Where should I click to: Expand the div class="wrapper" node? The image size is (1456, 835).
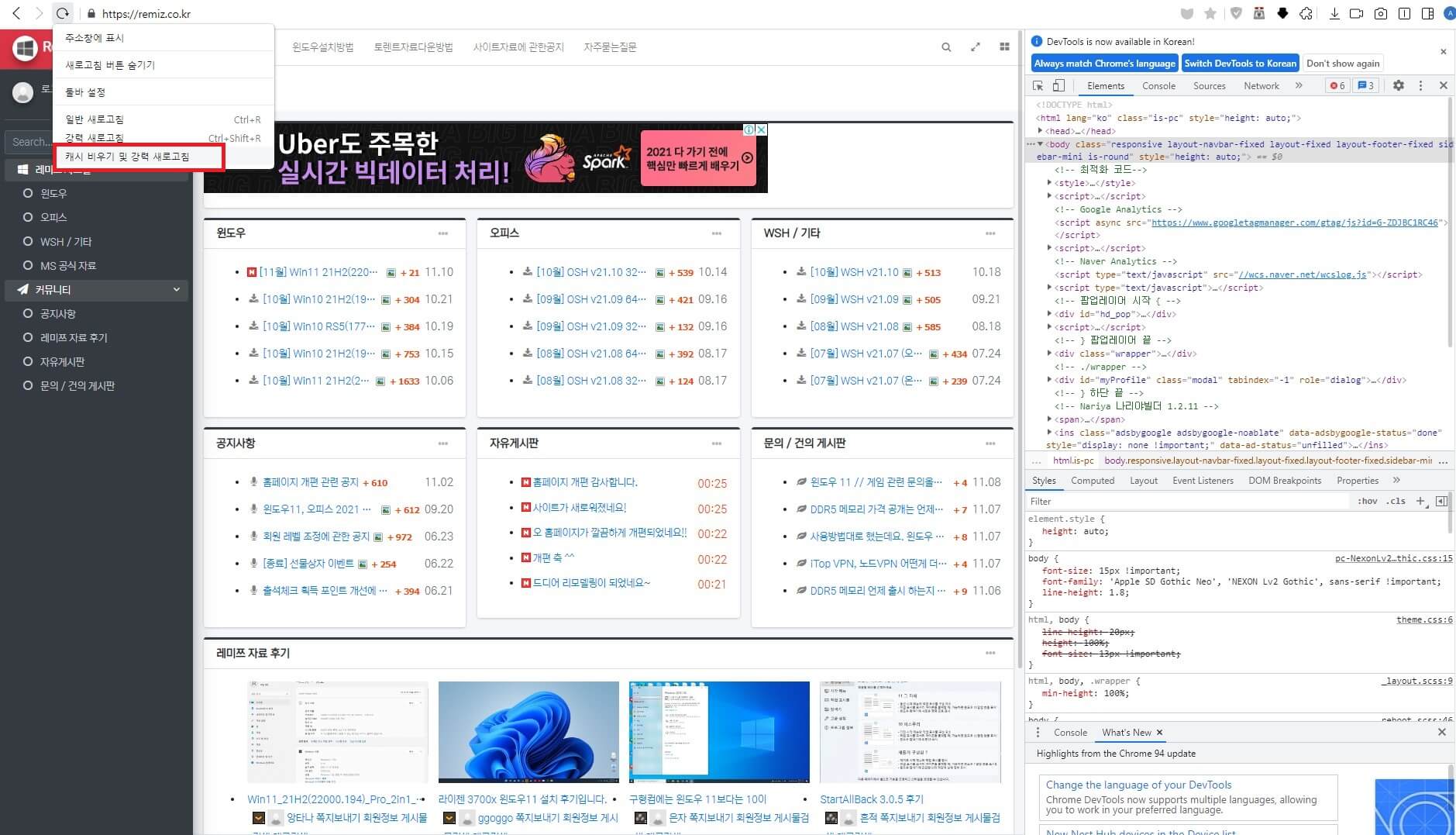(1049, 354)
